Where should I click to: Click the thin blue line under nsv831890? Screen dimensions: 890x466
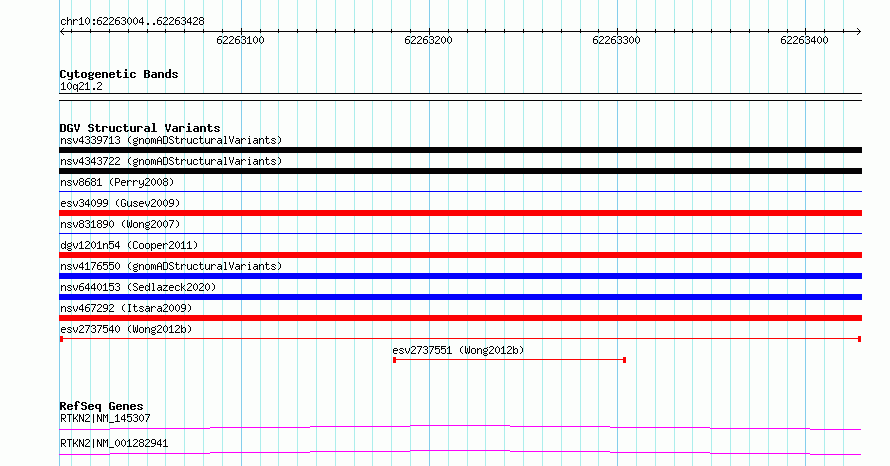coord(460,234)
